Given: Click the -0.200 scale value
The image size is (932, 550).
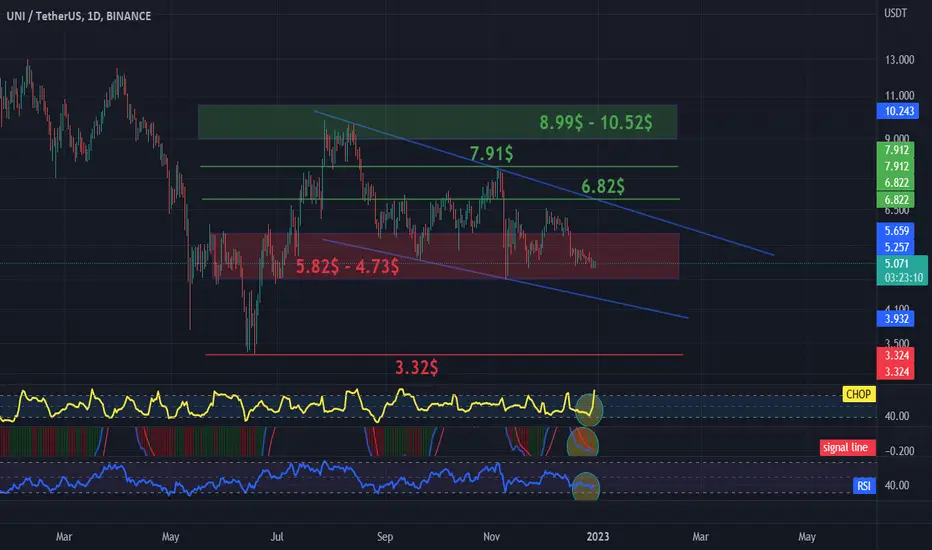Looking at the screenshot, I should [899, 451].
